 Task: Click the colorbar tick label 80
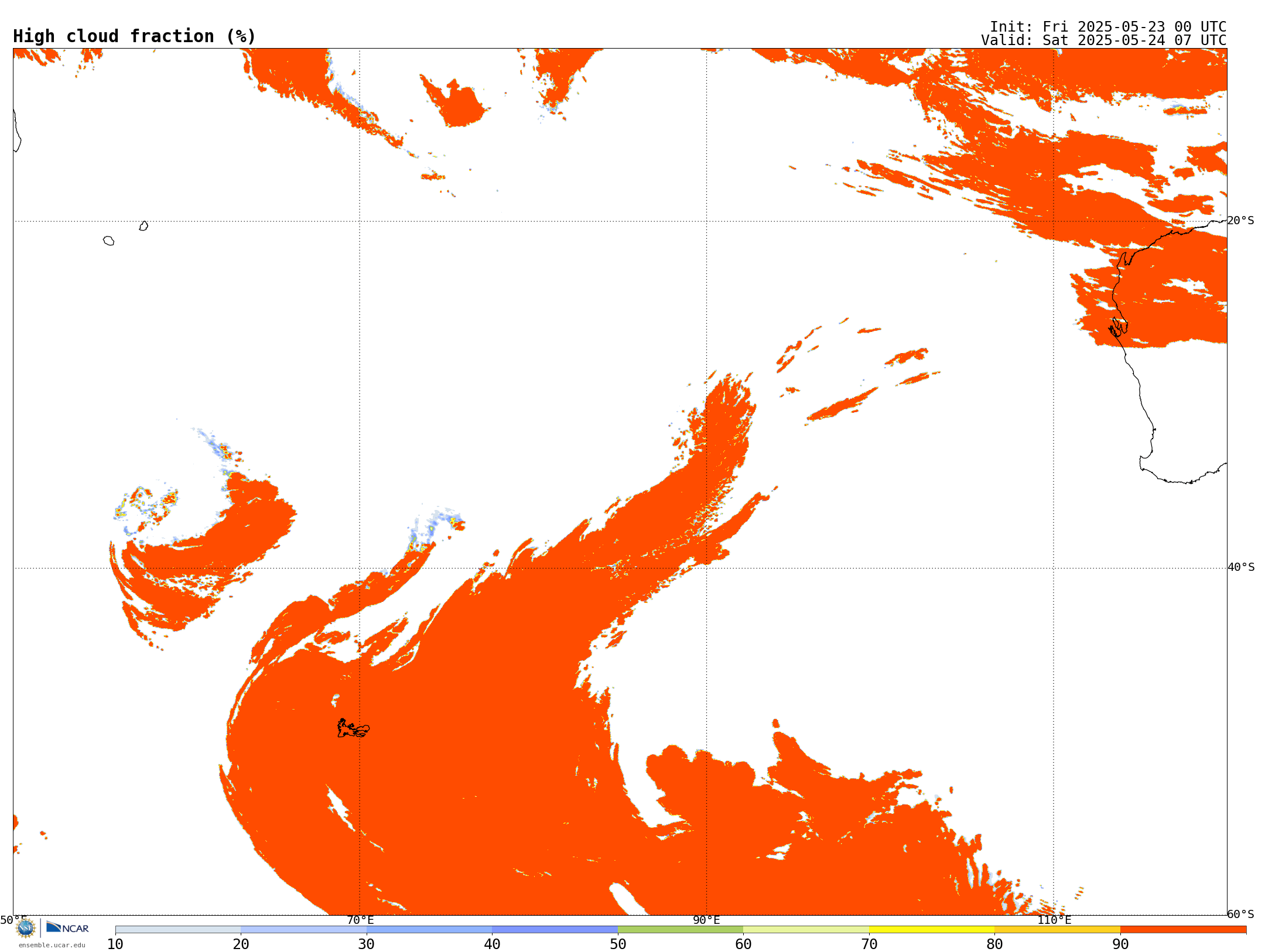(994, 944)
